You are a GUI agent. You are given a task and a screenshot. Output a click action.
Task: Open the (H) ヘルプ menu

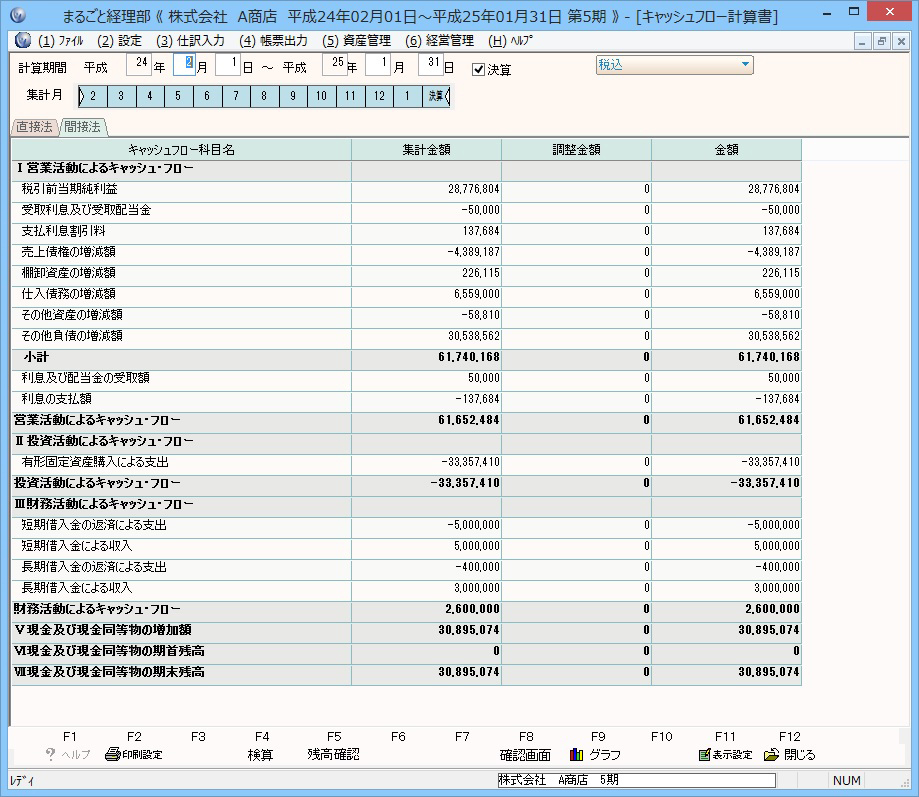click(x=510, y=41)
